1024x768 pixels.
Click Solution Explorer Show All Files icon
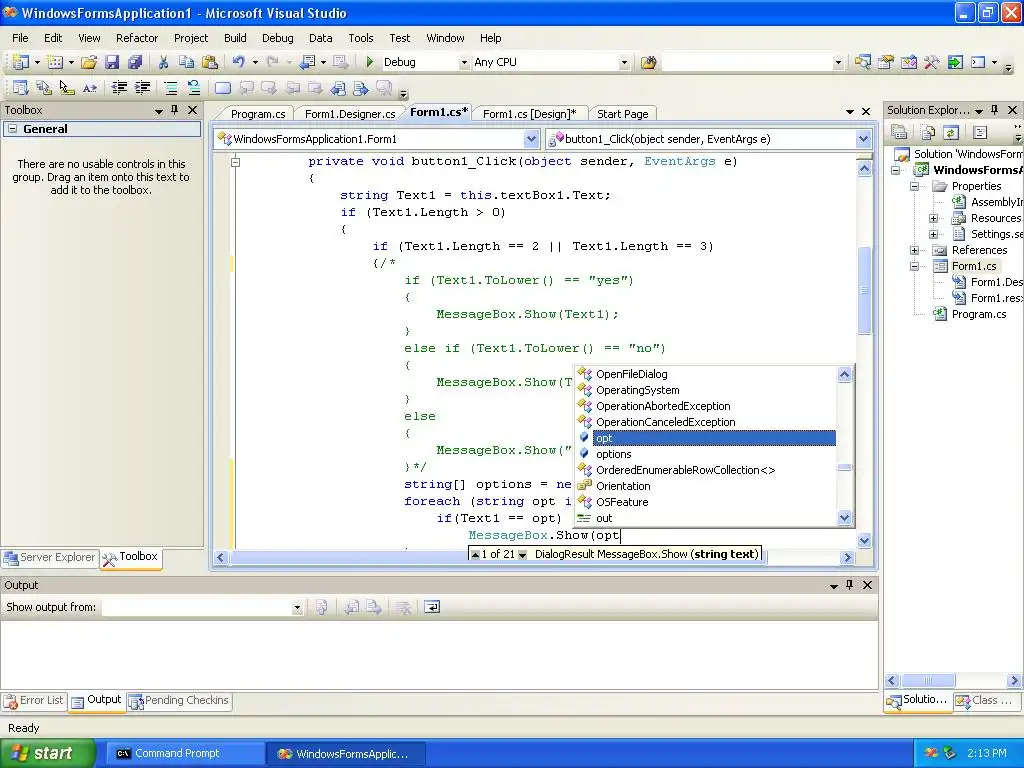[927, 133]
